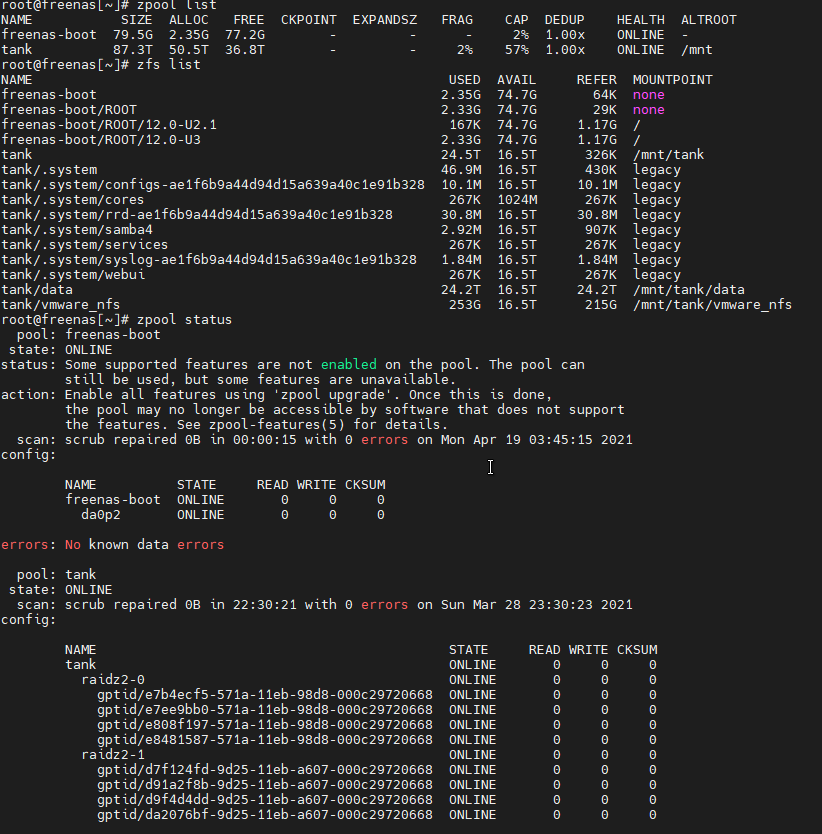Viewport: 822px width, 834px height.
Task: Click the 'zpool status' command text
Action: pos(184,320)
